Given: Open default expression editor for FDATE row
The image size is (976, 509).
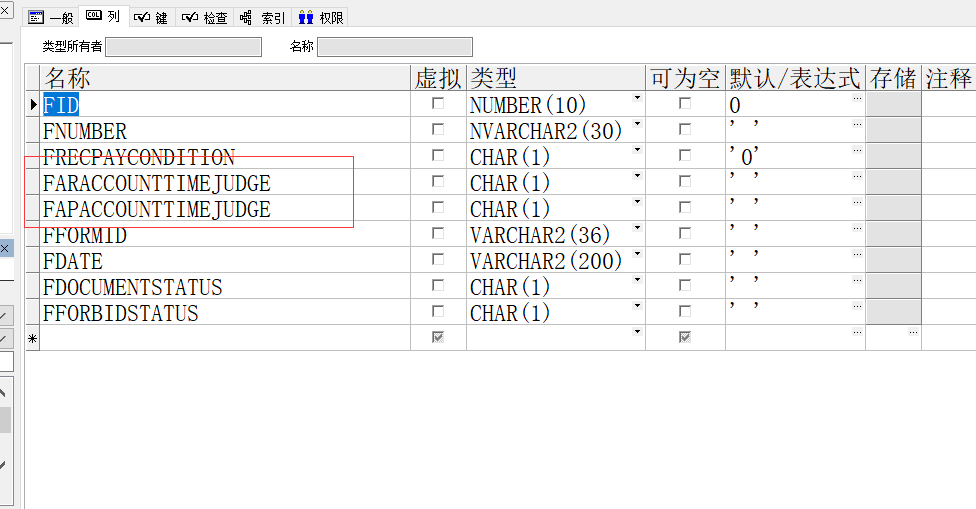Looking at the screenshot, I should [x=857, y=255].
